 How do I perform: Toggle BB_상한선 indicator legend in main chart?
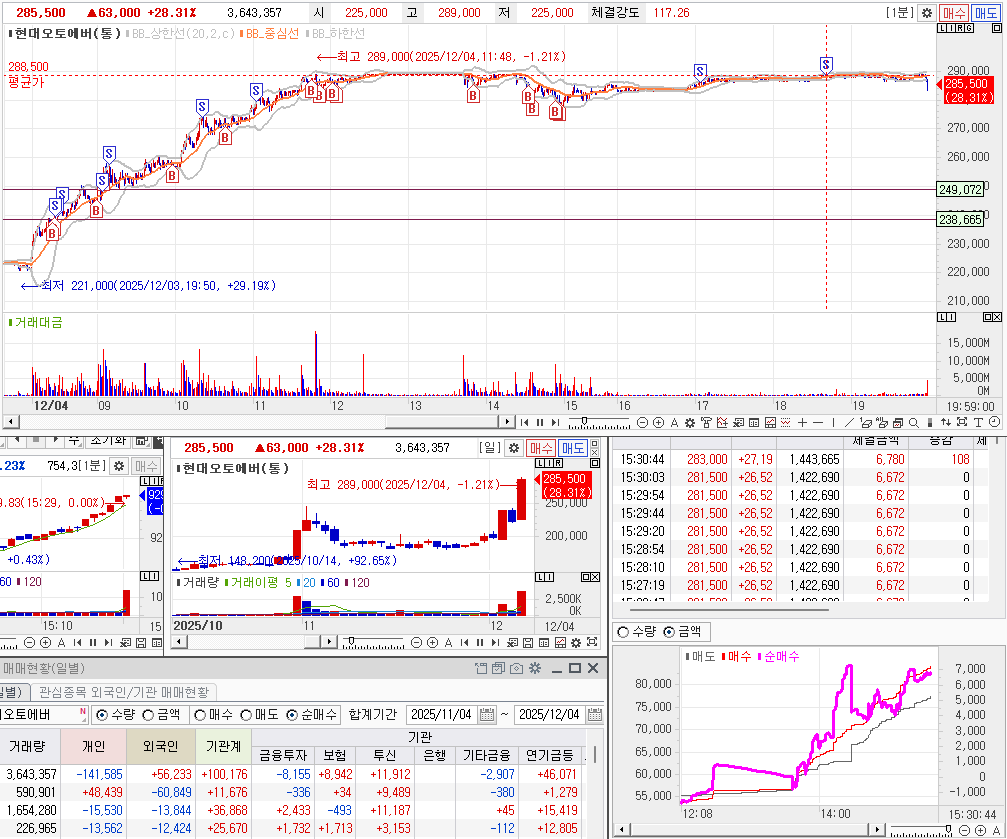coord(180,33)
